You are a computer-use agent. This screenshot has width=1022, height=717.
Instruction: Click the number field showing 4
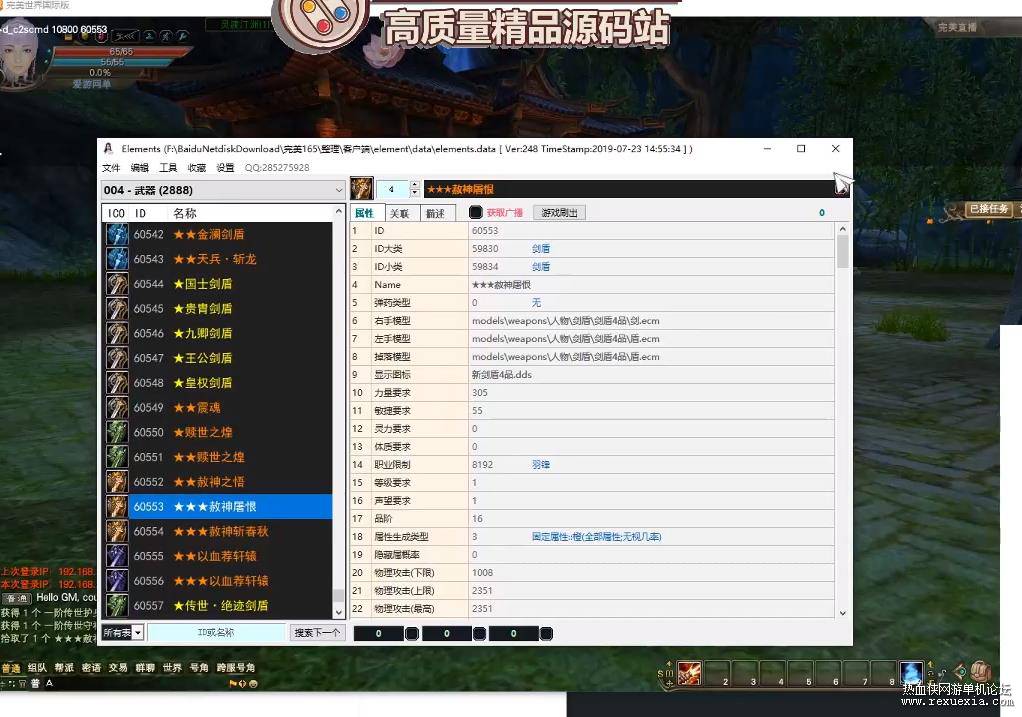pos(392,190)
